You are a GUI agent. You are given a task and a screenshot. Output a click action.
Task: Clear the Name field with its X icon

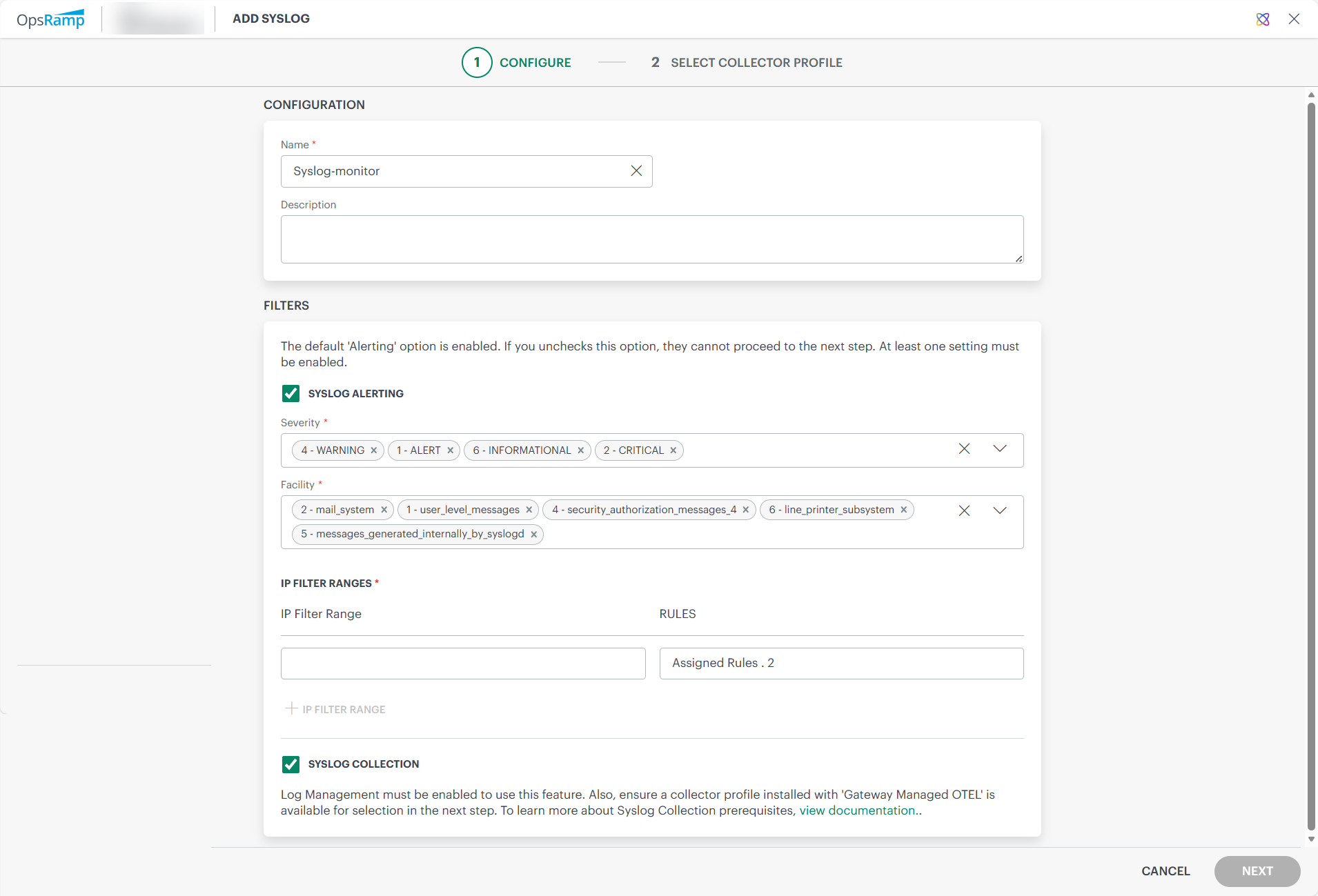click(636, 171)
